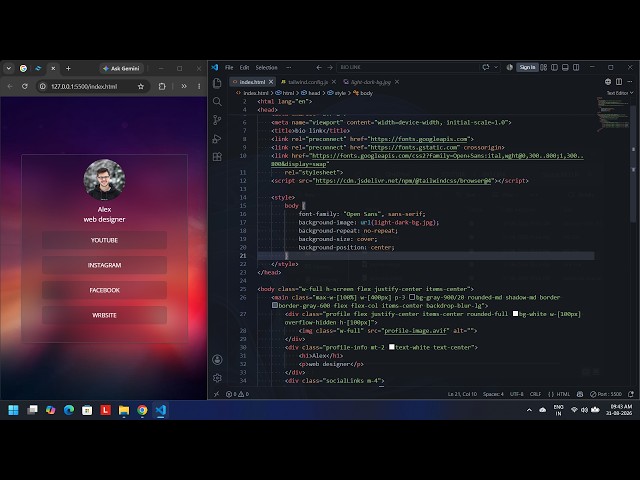Open a new Chrome tab
This screenshot has width=640, height=480.
point(68,69)
